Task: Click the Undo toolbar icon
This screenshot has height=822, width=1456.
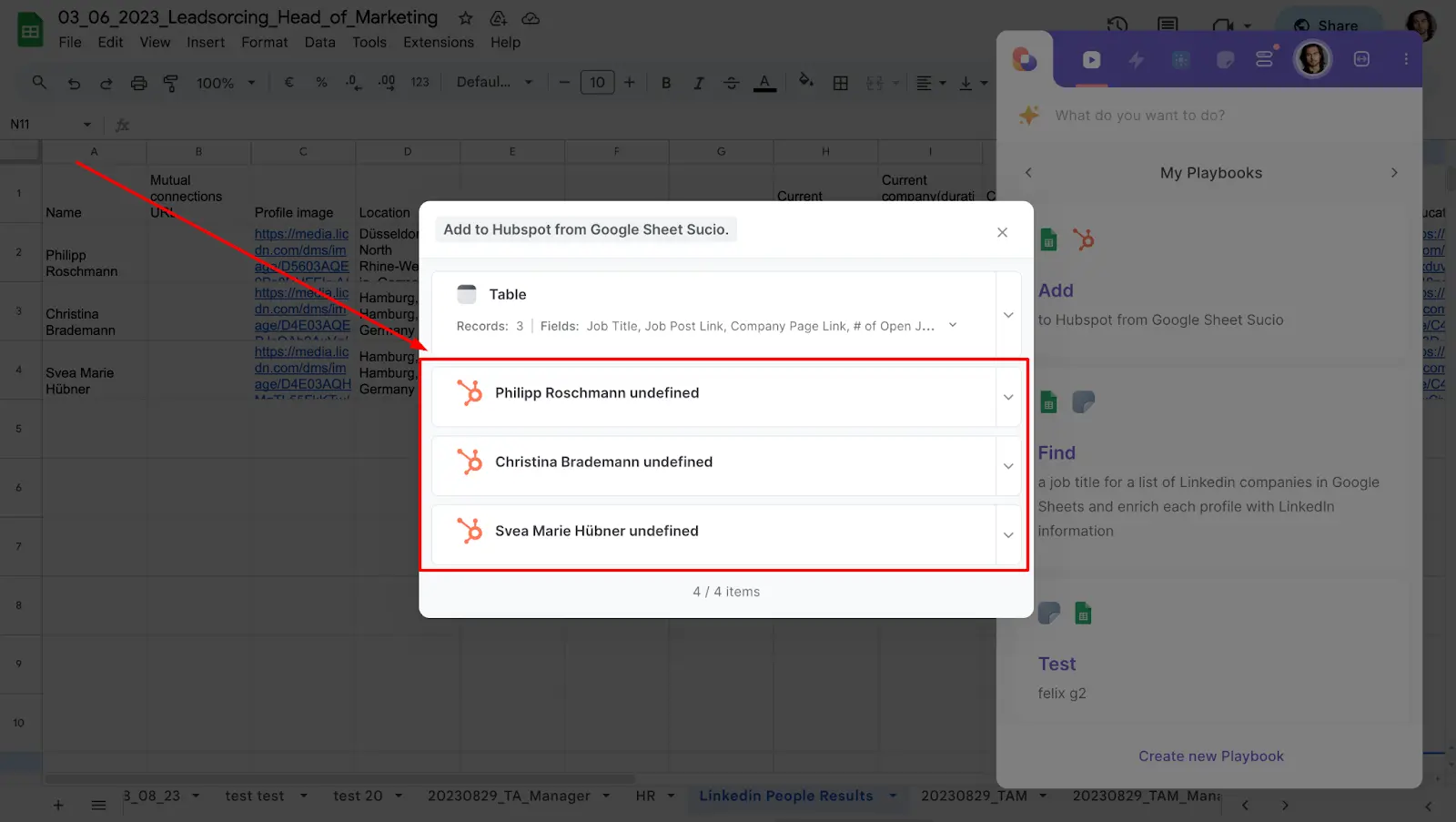Action: [74, 83]
